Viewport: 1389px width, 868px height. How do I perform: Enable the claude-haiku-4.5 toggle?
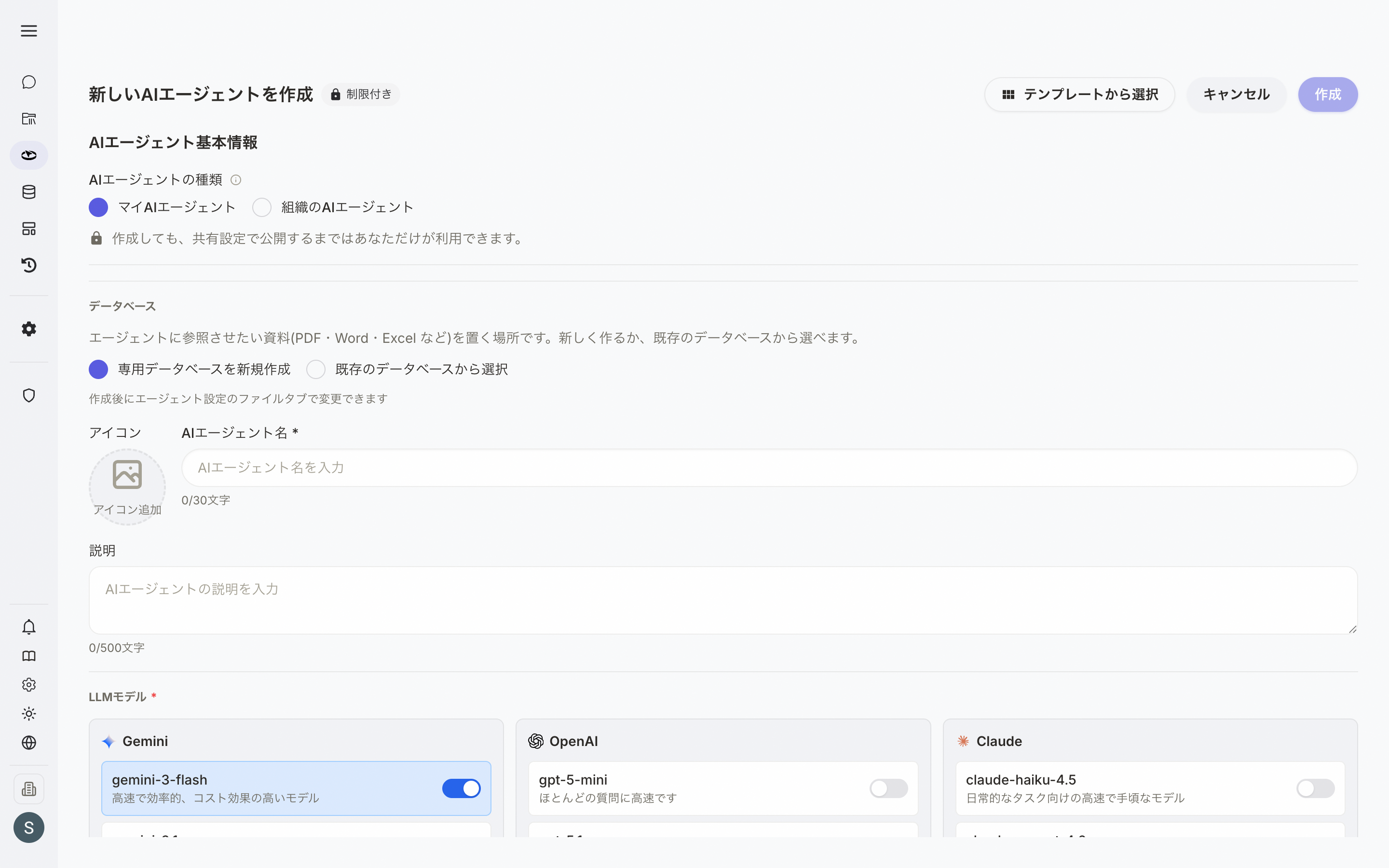coord(1316,788)
